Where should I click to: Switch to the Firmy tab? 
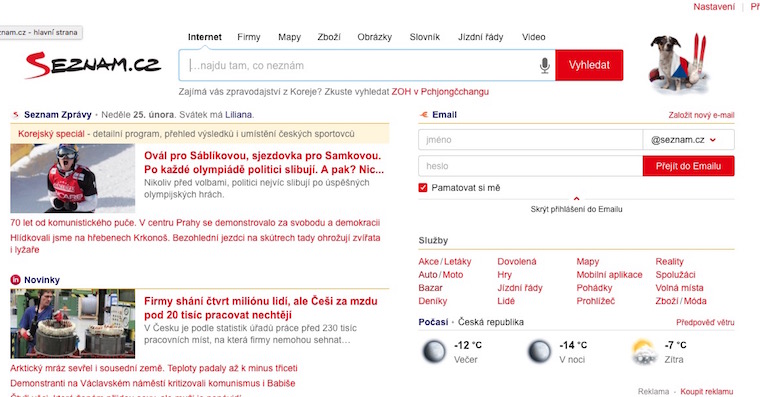[249, 37]
